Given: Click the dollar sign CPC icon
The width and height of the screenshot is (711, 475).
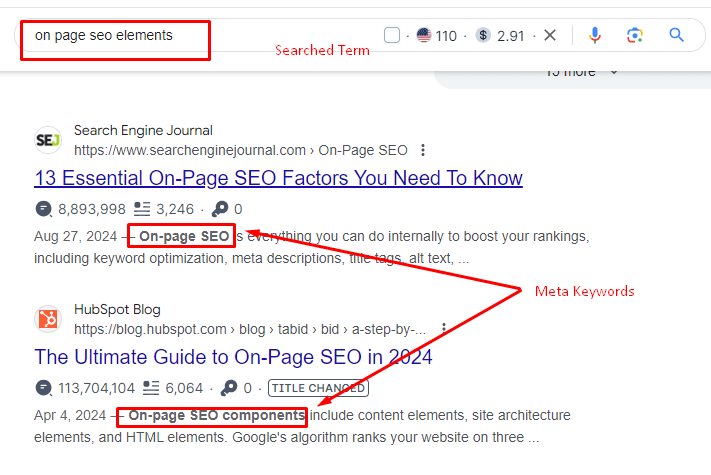Looking at the screenshot, I should click(483, 35).
